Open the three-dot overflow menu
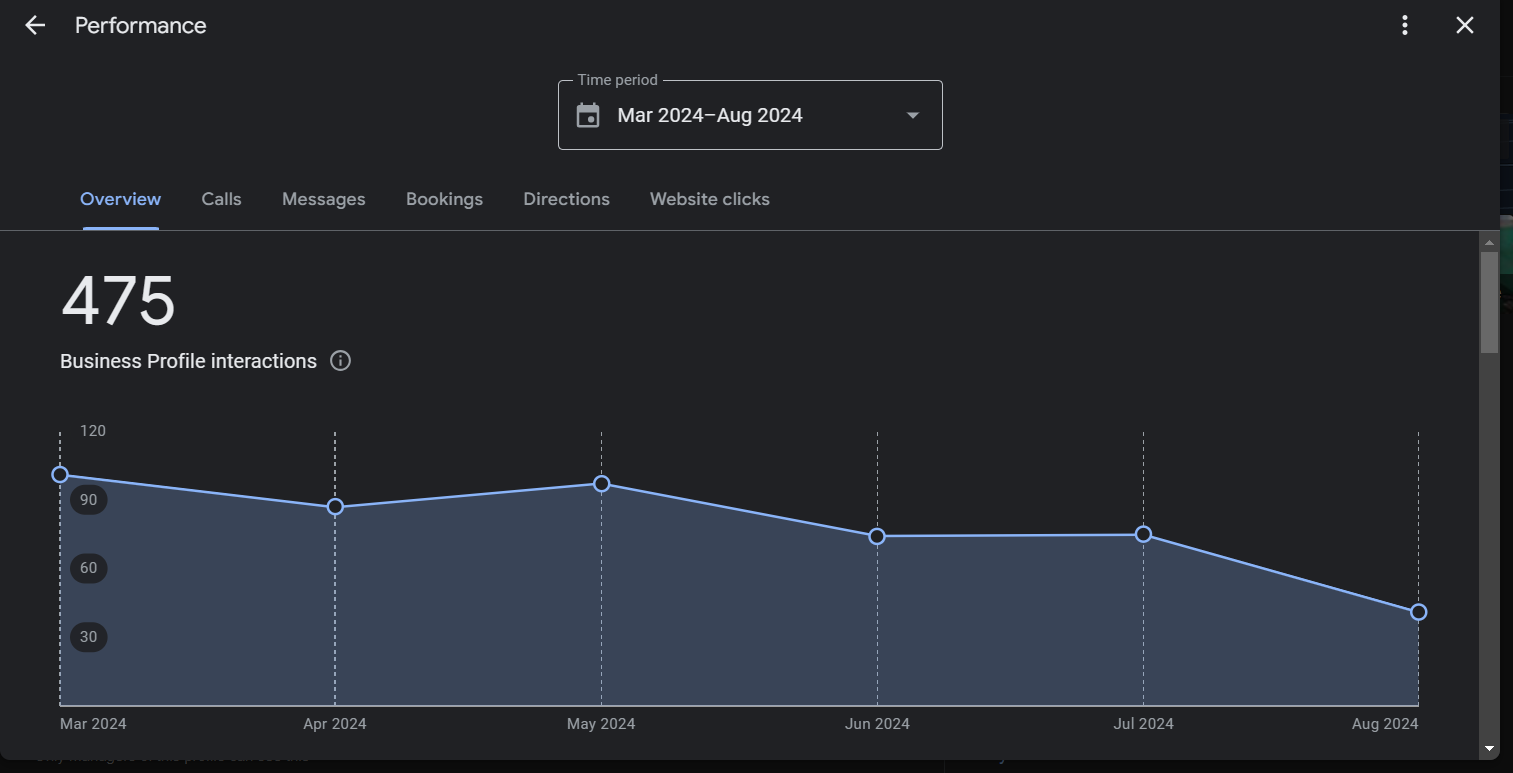The height and width of the screenshot is (773, 1513). (1404, 25)
